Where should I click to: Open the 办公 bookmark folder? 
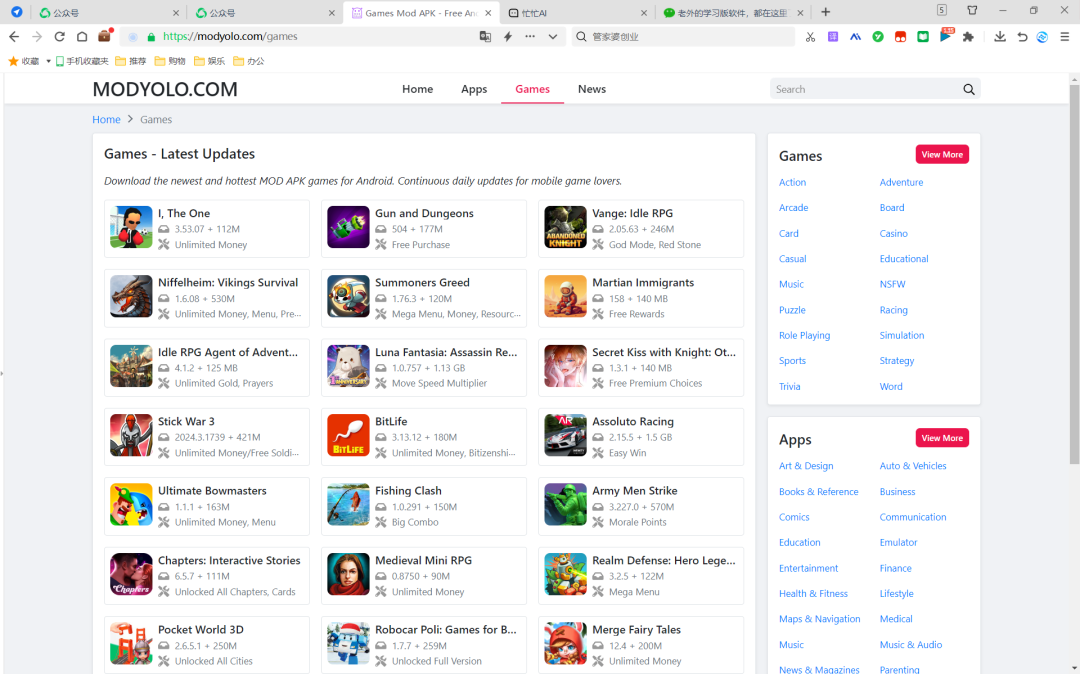click(x=249, y=61)
